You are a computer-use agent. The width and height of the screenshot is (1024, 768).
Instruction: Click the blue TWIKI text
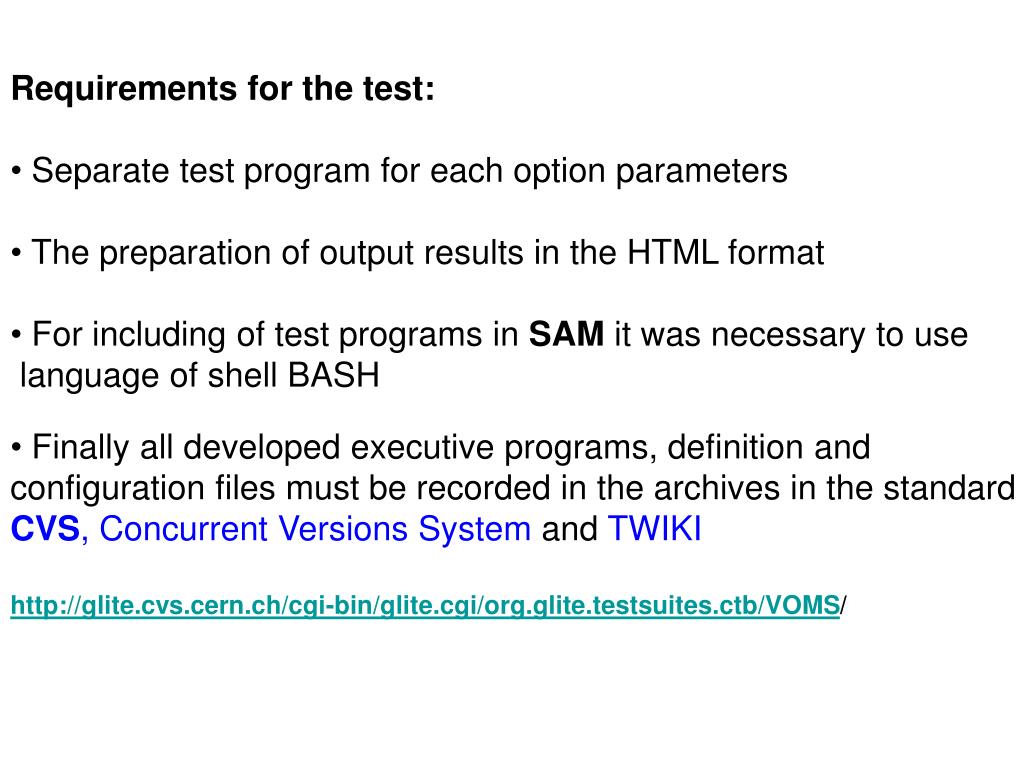[x=654, y=528]
